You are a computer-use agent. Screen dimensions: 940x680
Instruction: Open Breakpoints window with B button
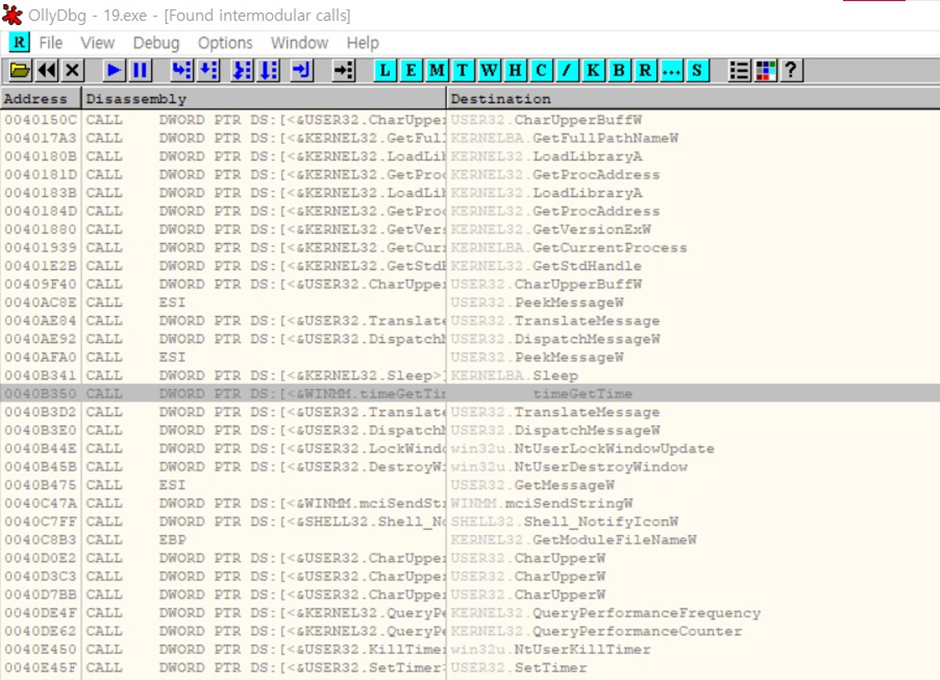[x=619, y=71]
